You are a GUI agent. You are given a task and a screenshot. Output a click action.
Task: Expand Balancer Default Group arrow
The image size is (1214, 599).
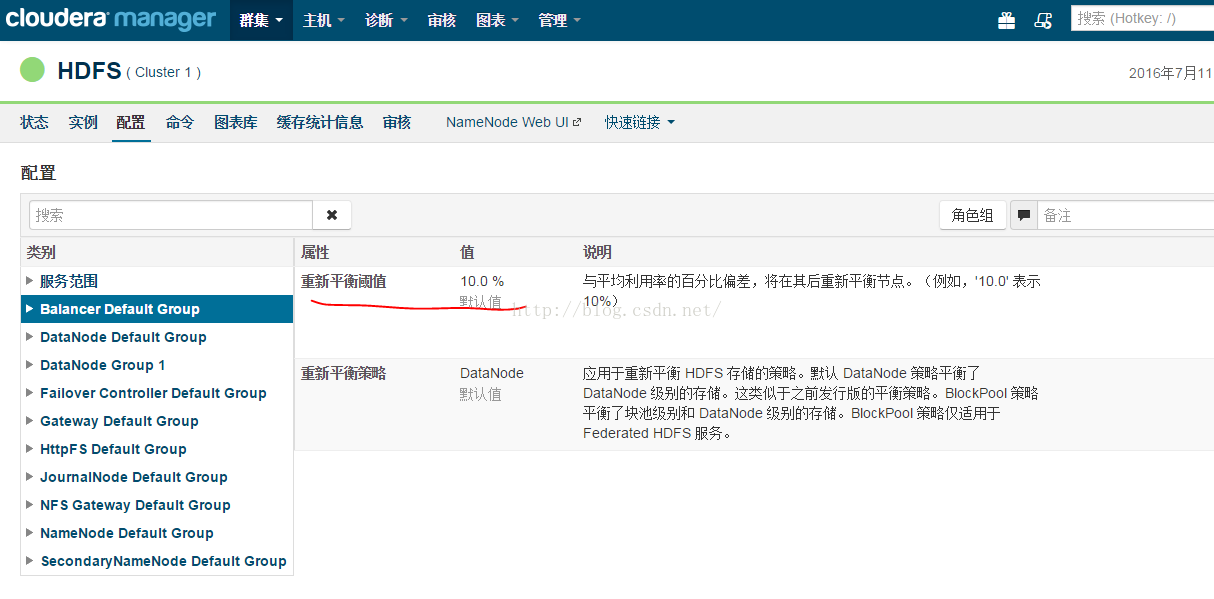[30, 309]
